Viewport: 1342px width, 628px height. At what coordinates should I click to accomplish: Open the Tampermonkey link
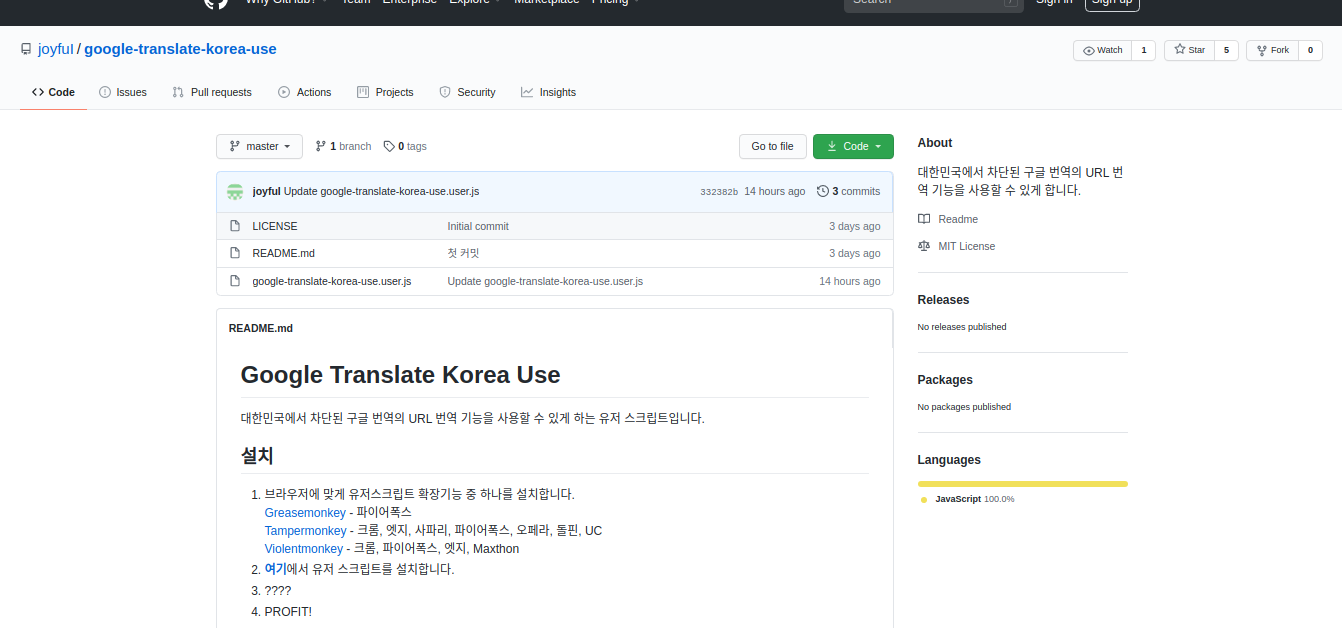coord(305,530)
